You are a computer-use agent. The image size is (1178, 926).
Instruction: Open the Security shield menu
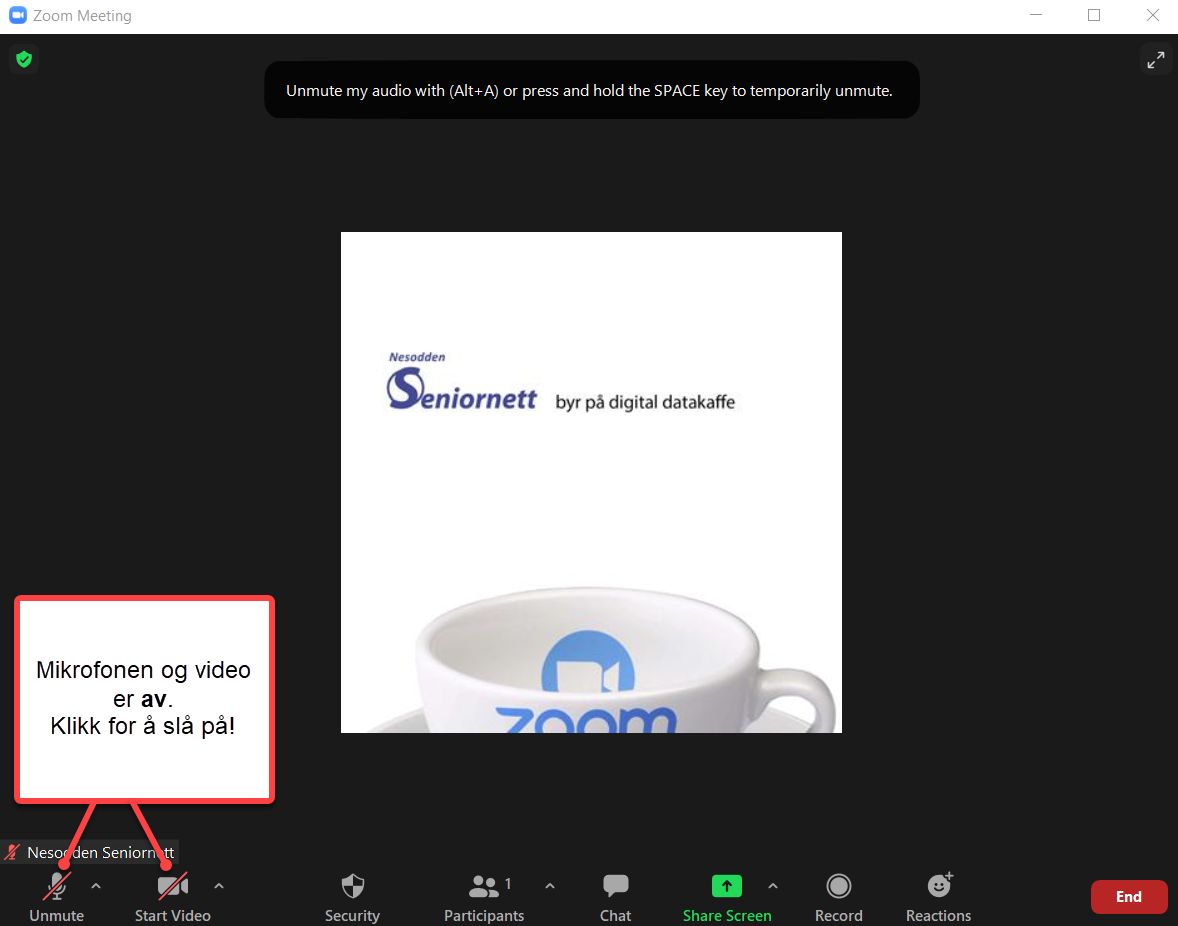coord(352,887)
